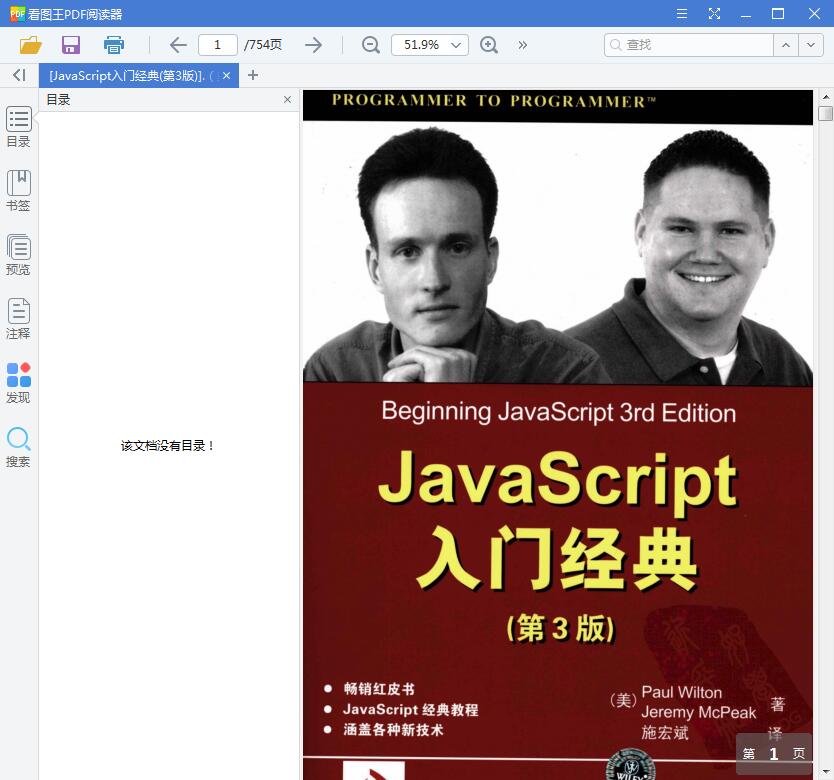The image size is (834, 780).
Task: Collapse the sidebar with the arrow icon
Action: 19,76
